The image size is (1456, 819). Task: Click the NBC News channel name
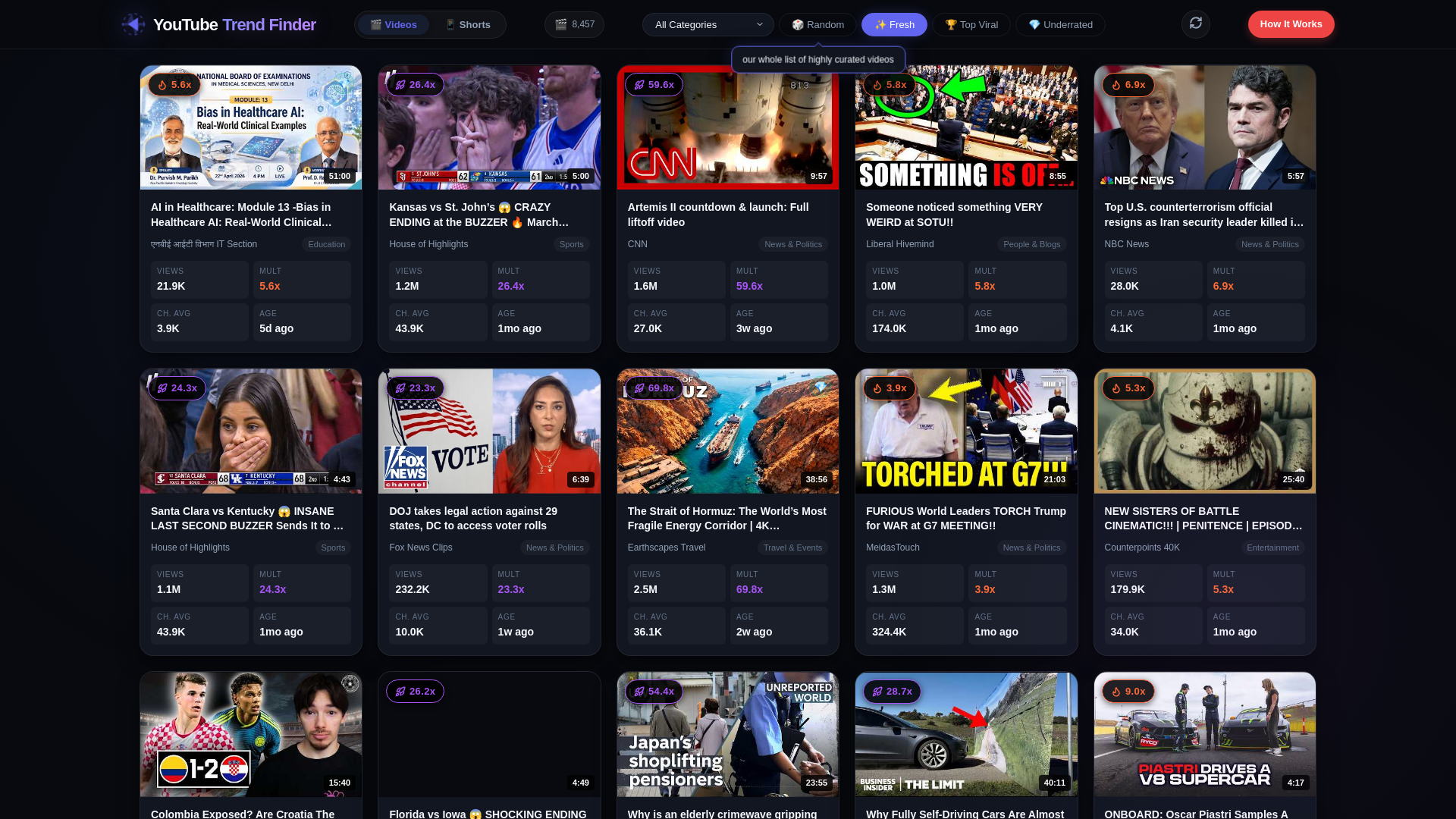[1126, 244]
